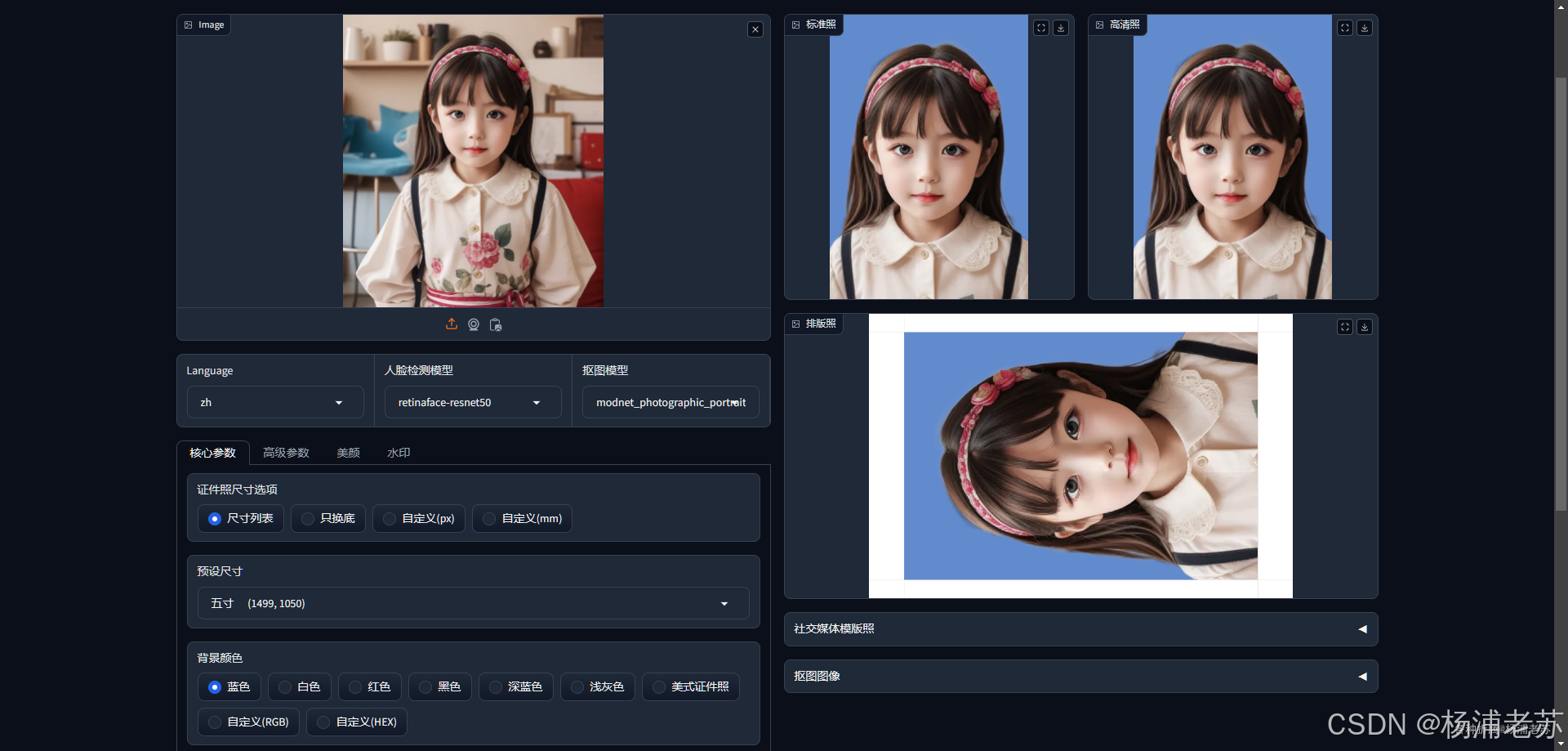The height and width of the screenshot is (751, 1568).
Task: Open the 抠图模型 dropdown modnet_photographic_portrait
Action: point(670,403)
